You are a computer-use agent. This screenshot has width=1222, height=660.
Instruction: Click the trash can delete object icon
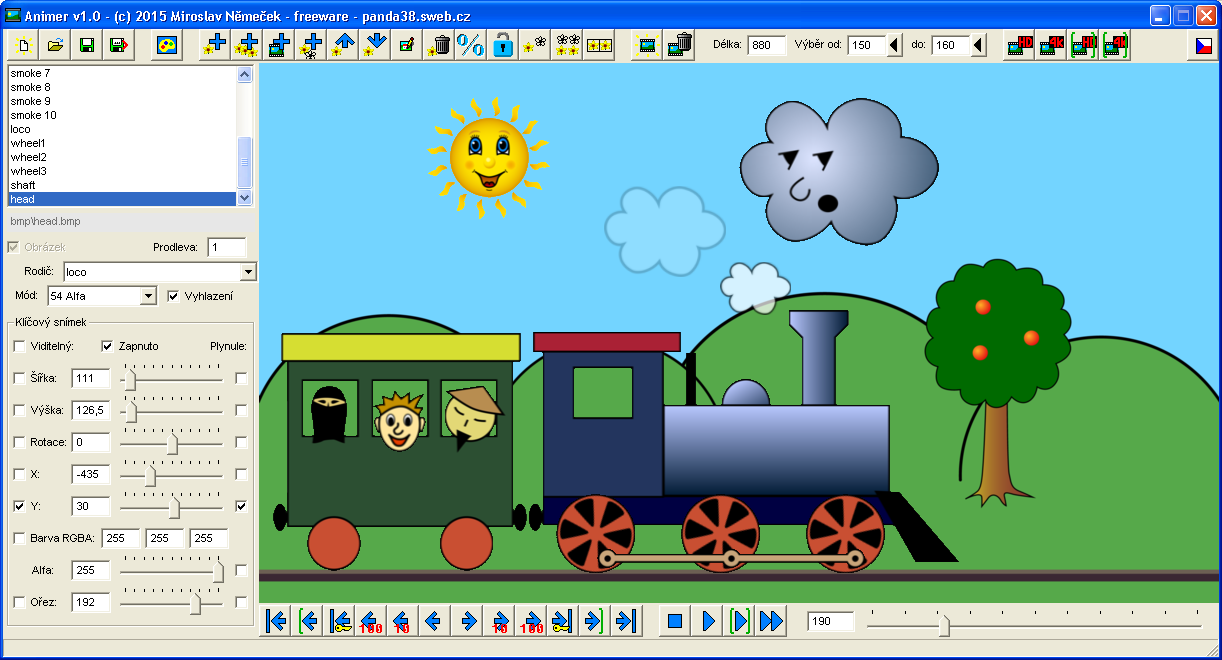click(439, 45)
